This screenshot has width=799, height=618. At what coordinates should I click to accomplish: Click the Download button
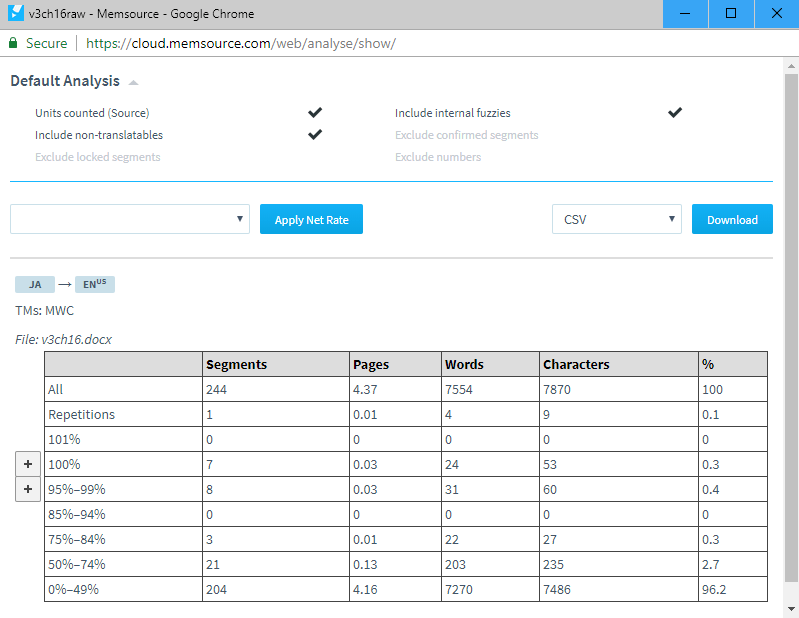point(732,220)
